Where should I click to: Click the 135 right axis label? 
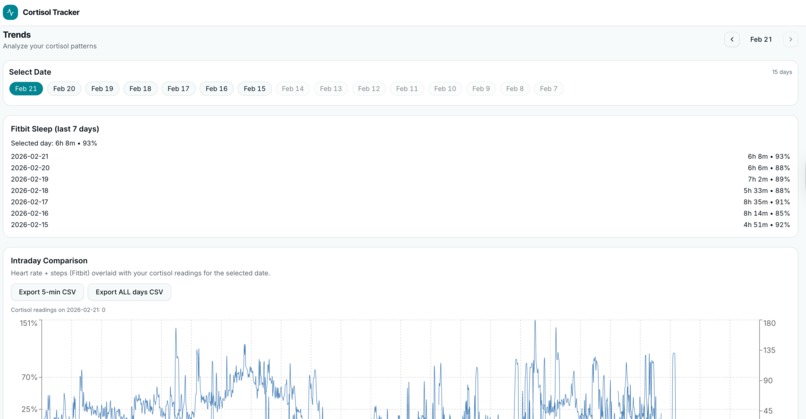[770, 350]
